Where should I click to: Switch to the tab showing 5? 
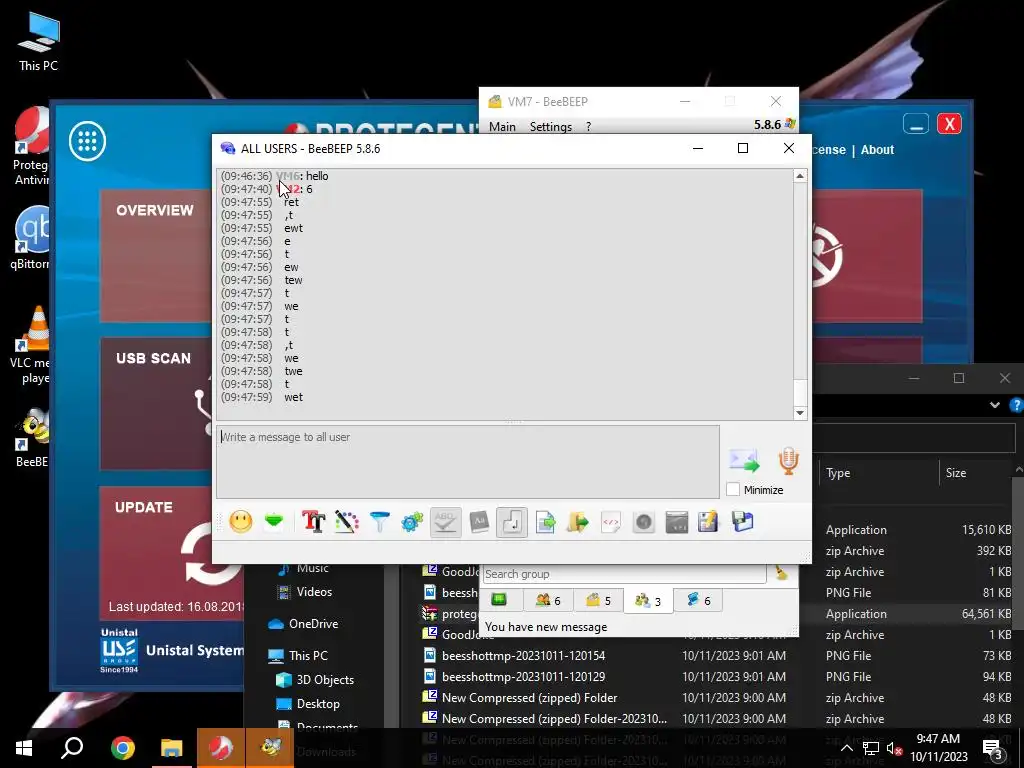point(598,600)
